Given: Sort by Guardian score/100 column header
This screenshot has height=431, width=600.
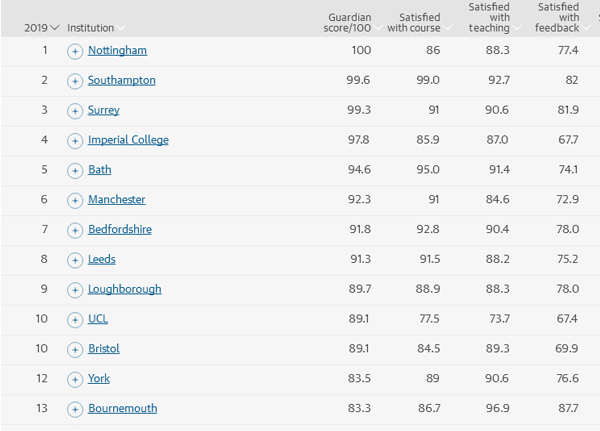Looking at the screenshot, I should click(x=350, y=22).
